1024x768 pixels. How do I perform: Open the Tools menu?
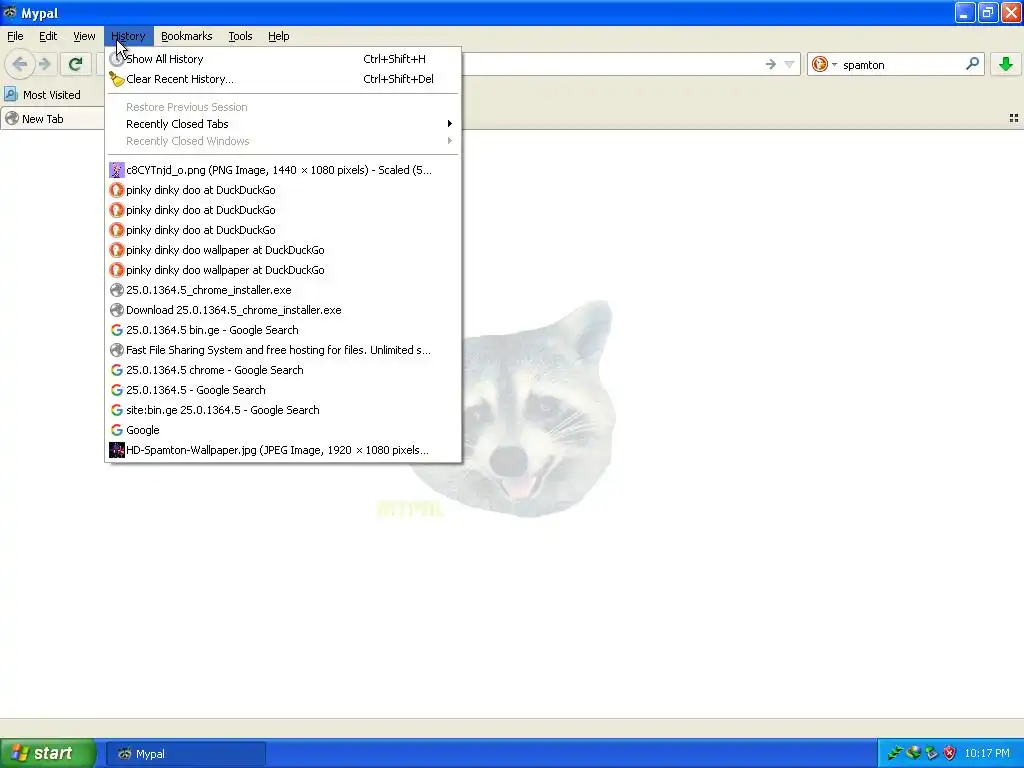[240, 36]
